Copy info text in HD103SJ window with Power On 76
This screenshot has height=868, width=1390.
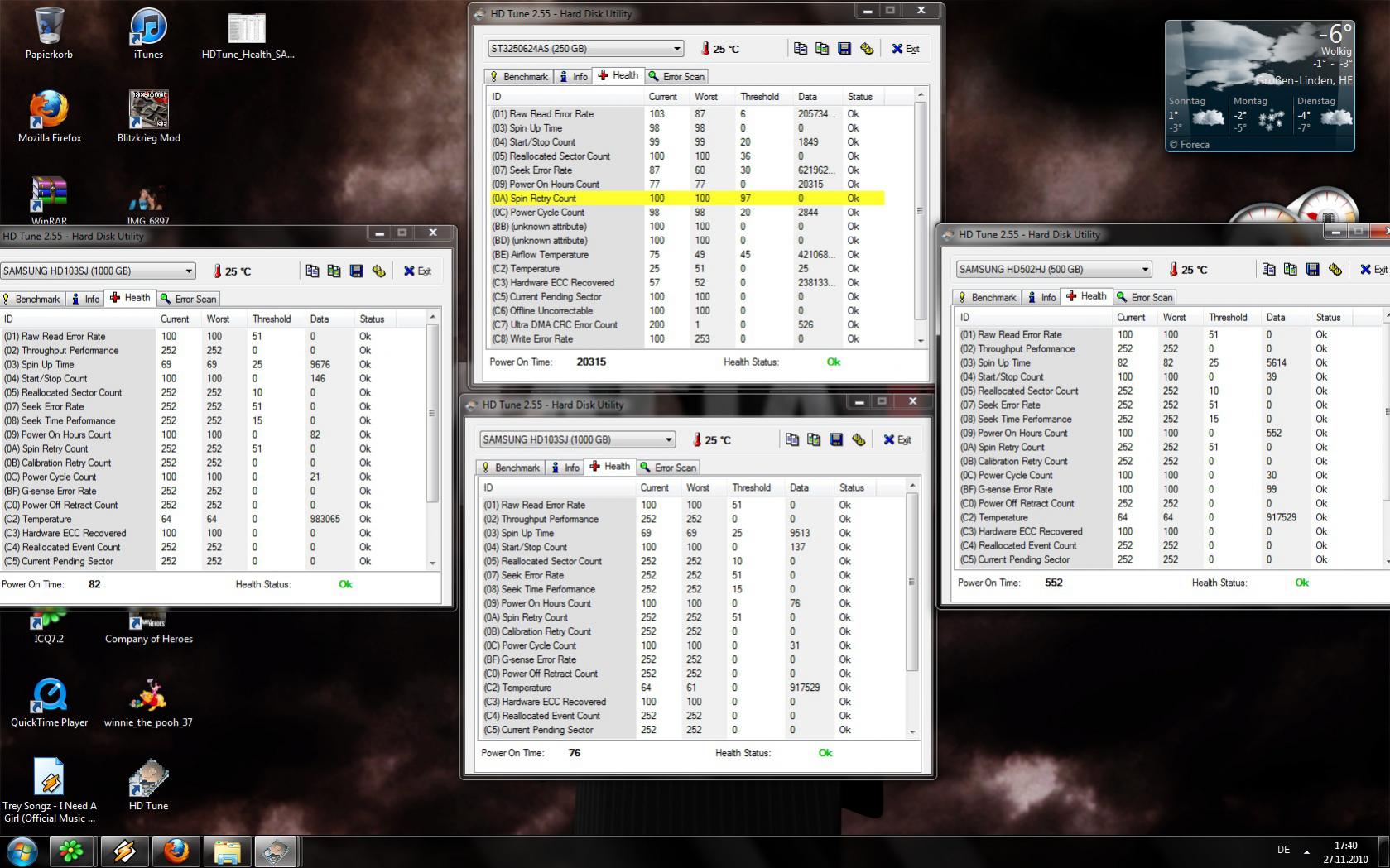[x=792, y=439]
